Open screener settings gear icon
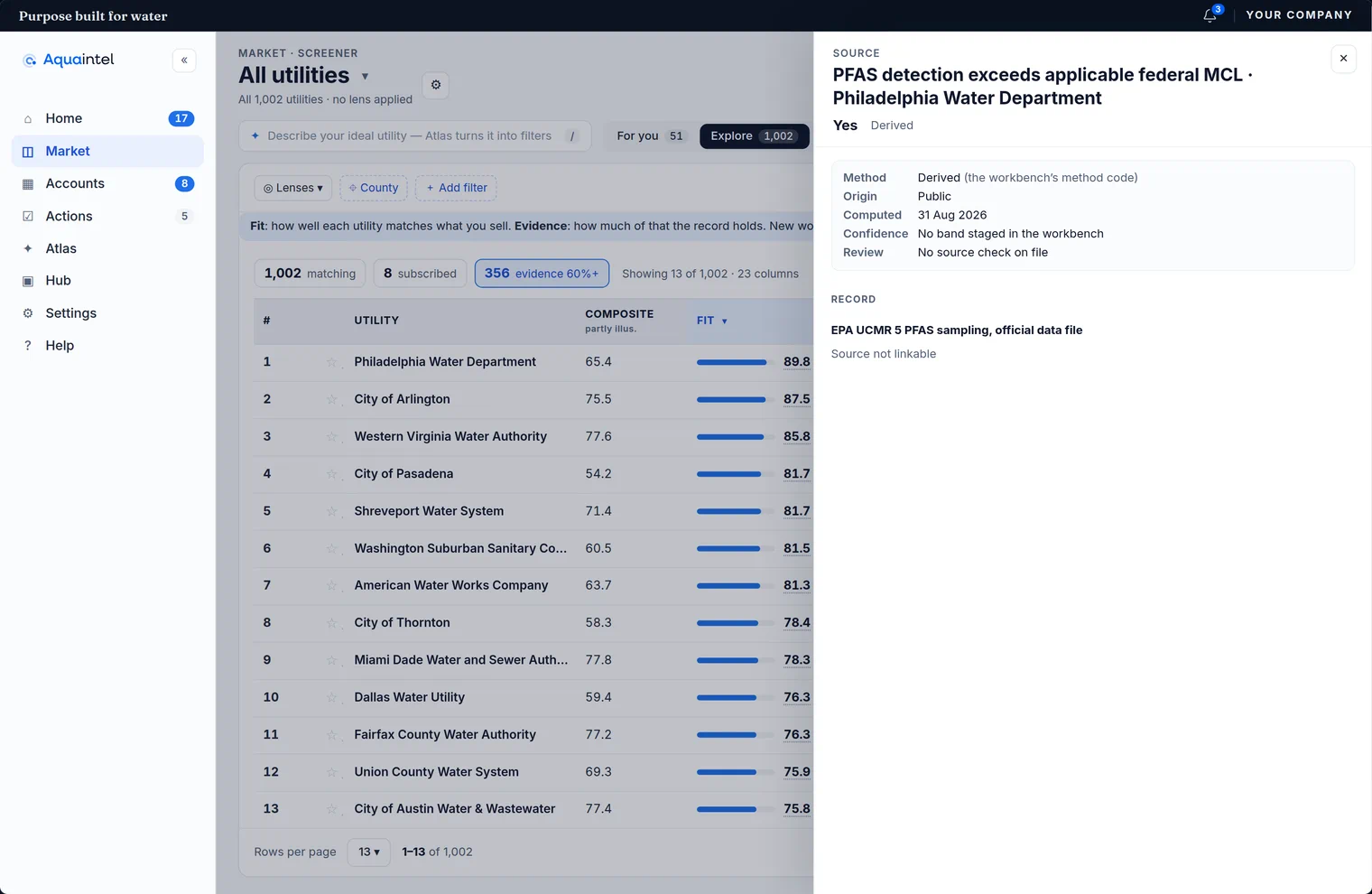The width and height of the screenshot is (1372, 894). point(436,85)
